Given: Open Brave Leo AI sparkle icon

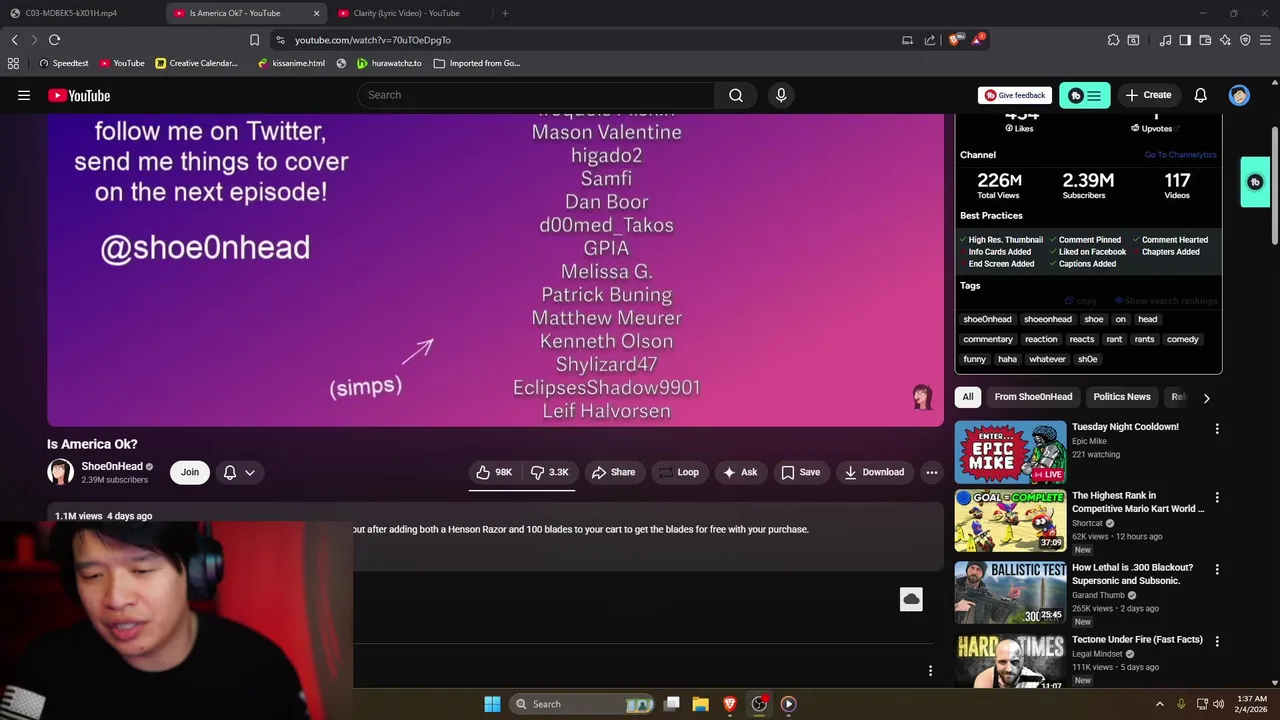Looking at the screenshot, I should coord(1225,40).
